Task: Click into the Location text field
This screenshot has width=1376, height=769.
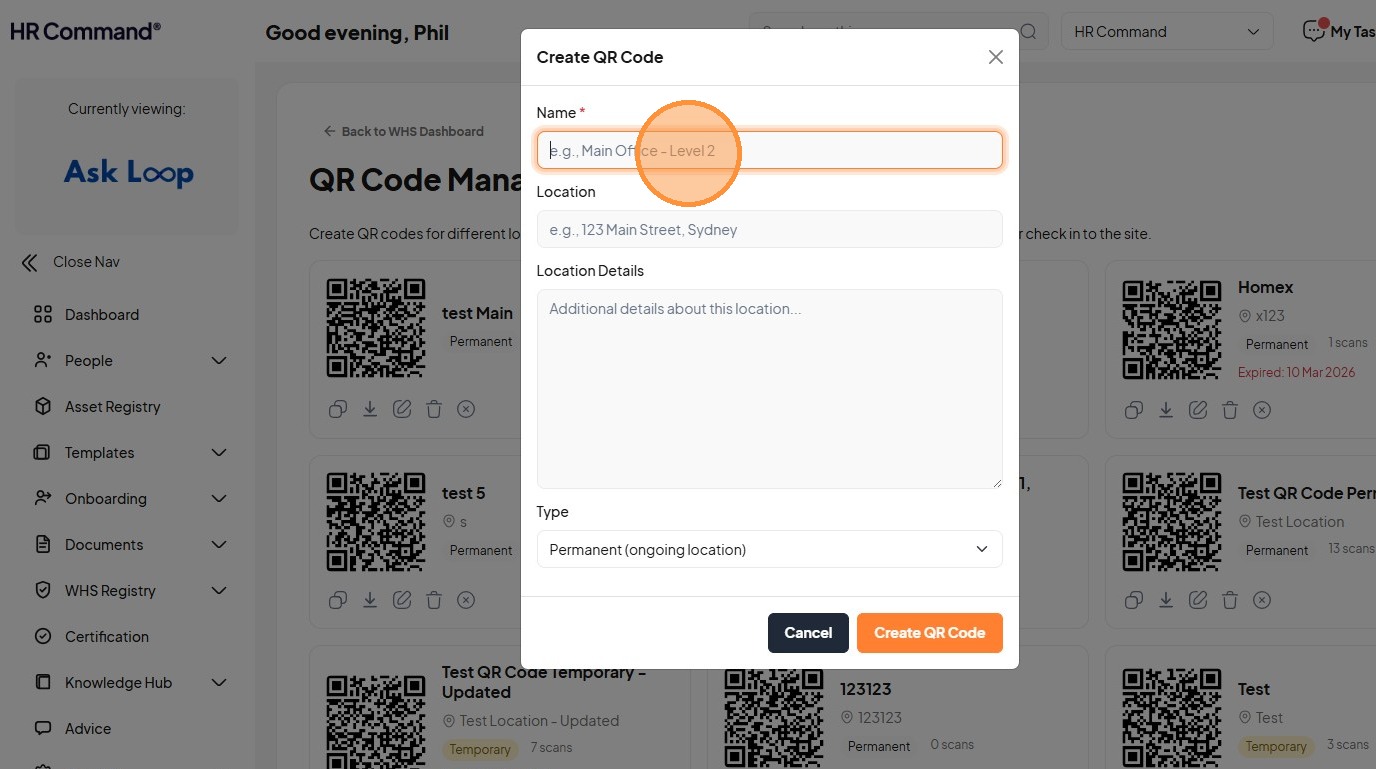Action: click(x=769, y=229)
